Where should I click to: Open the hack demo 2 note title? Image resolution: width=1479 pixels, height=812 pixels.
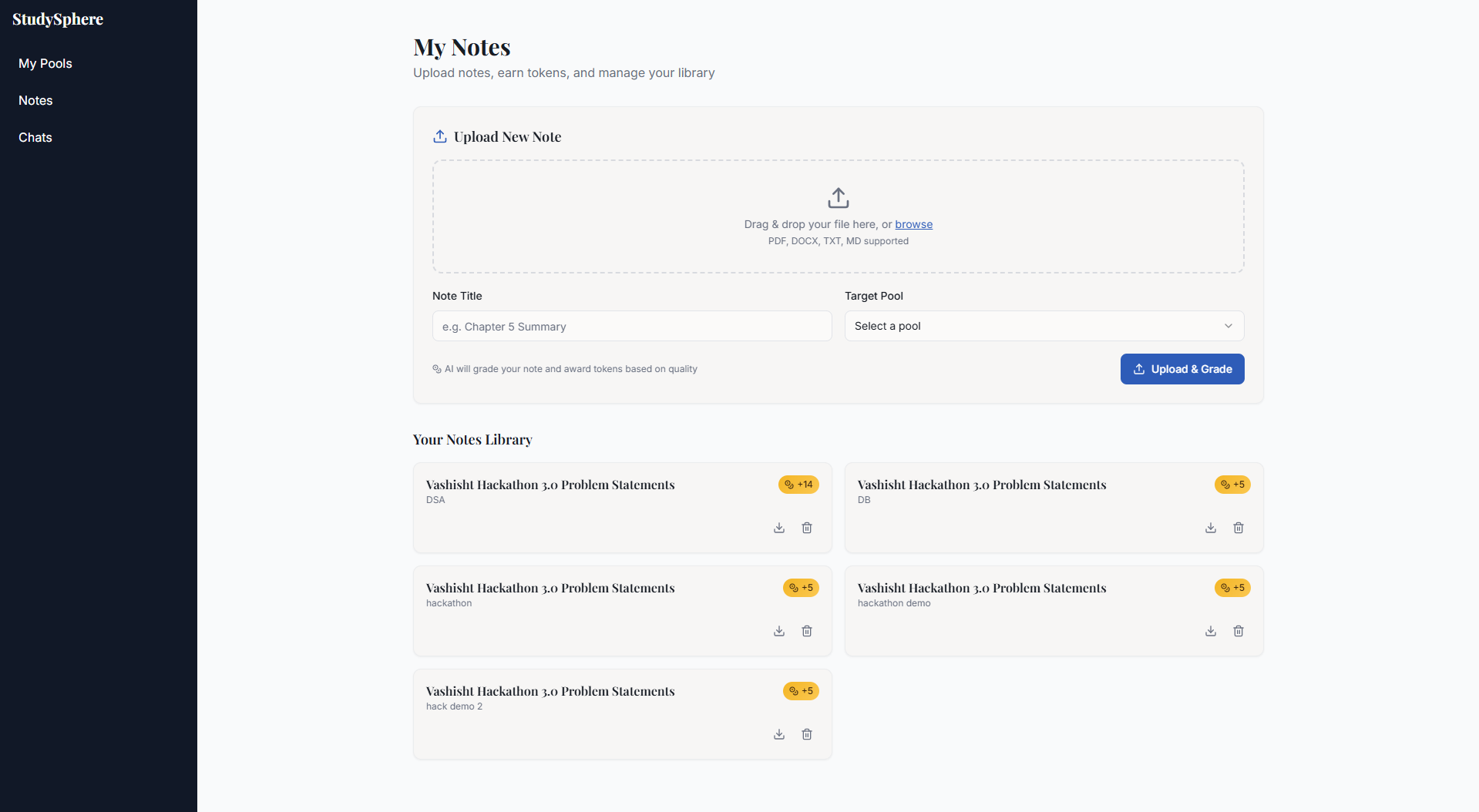coord(550,691)
